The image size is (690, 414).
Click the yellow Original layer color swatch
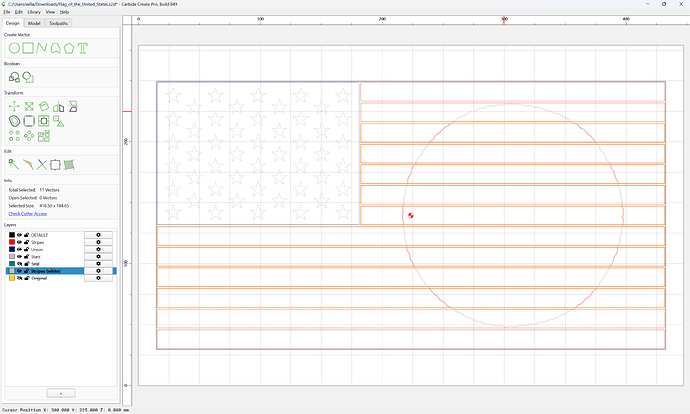click(12, 278)
